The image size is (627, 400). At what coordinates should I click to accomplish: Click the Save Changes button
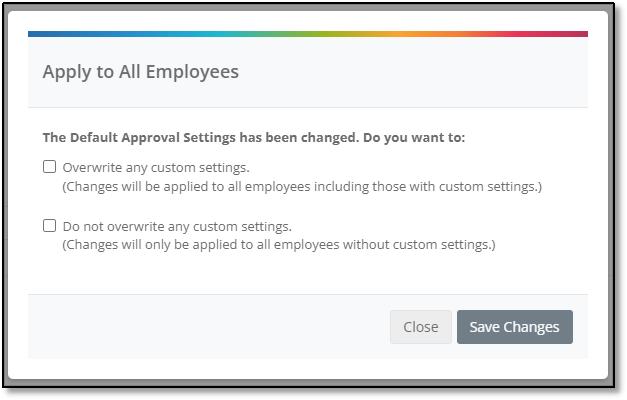[x=515, y=327]
